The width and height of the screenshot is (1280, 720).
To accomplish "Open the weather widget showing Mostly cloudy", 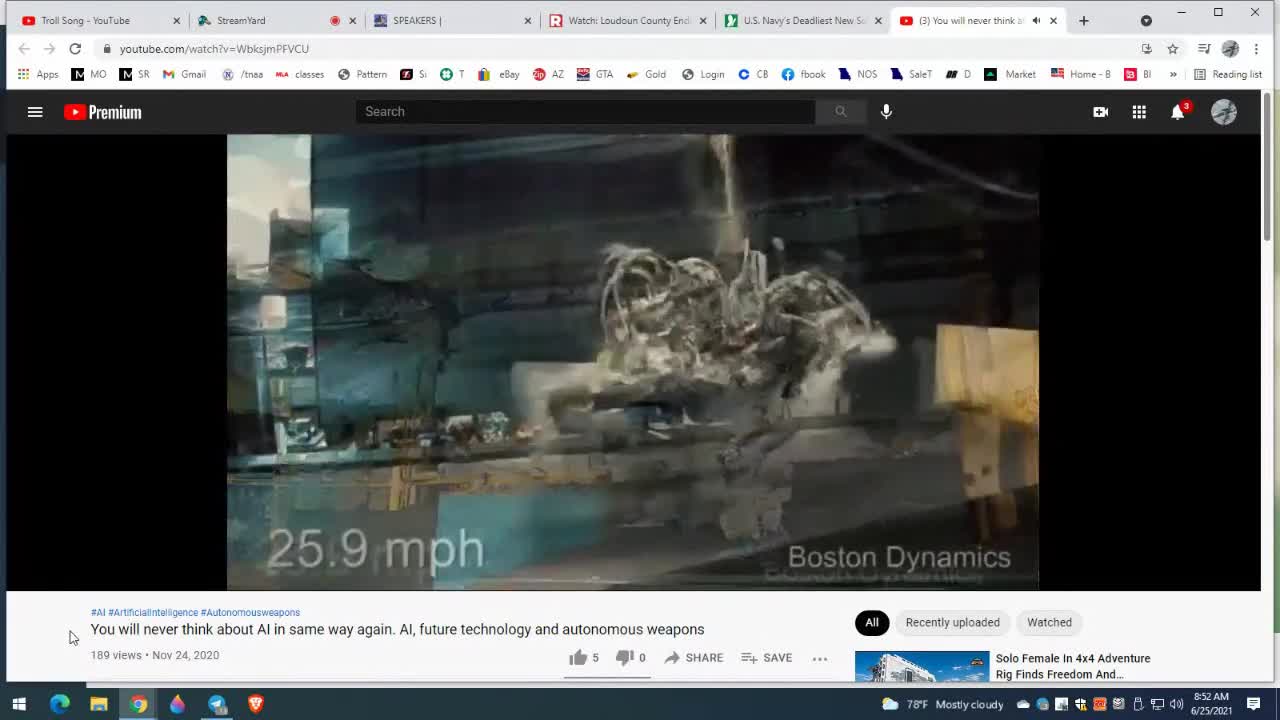I will [x=942, y=704].
